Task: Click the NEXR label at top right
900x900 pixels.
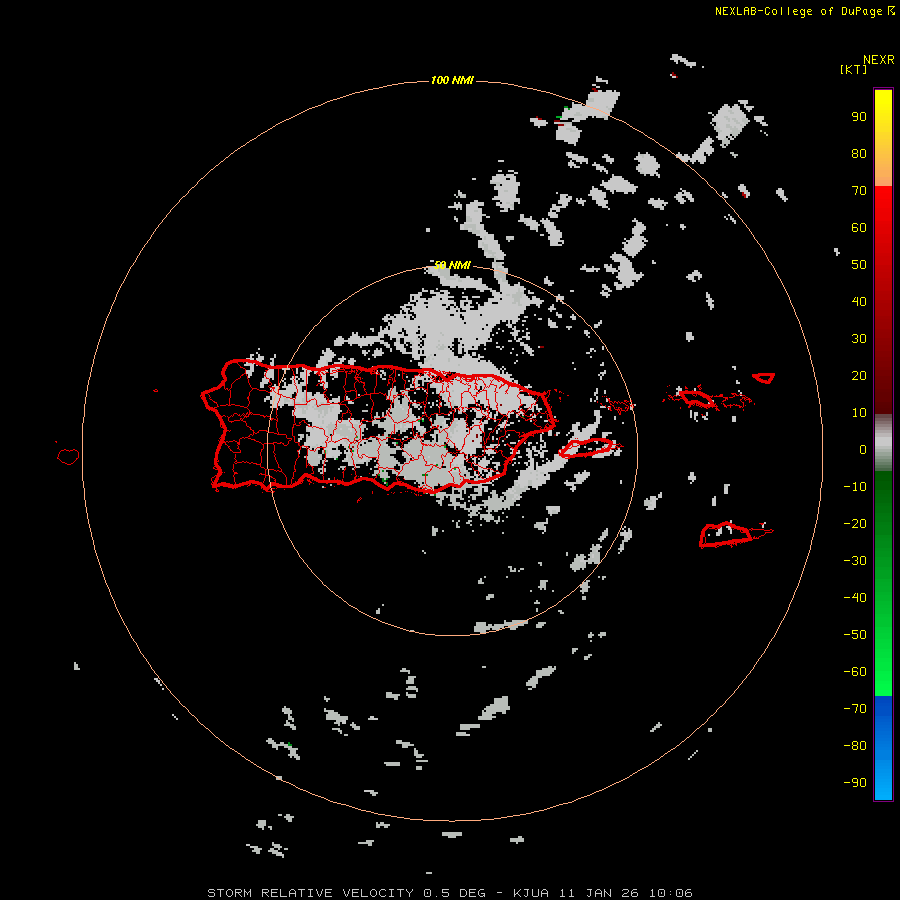Action: pos(879,60)
